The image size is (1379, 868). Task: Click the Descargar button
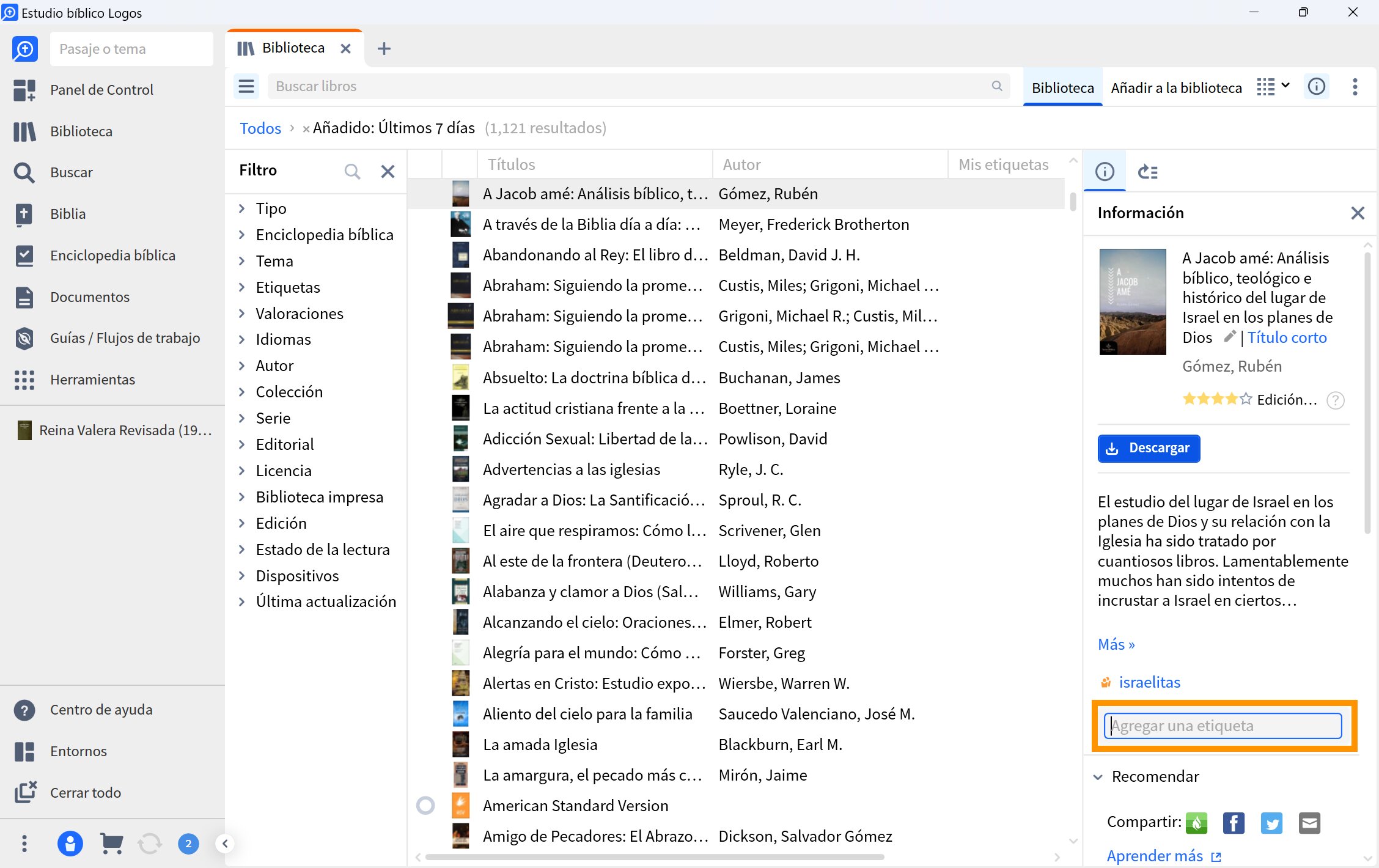1149,448
